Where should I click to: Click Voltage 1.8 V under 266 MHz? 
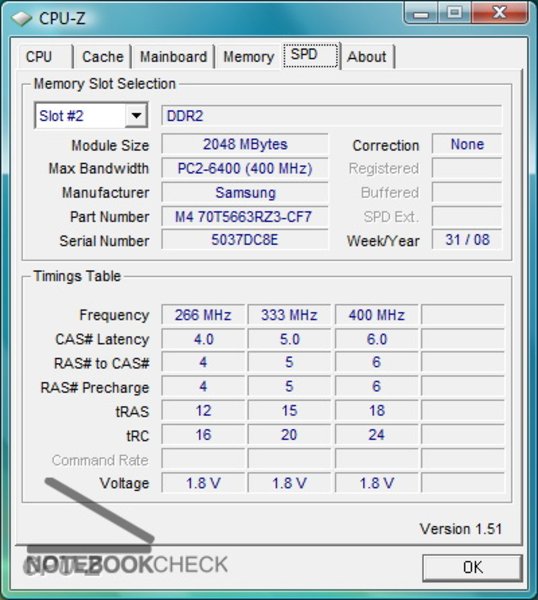pyautogui.click(x=203, y=483)
